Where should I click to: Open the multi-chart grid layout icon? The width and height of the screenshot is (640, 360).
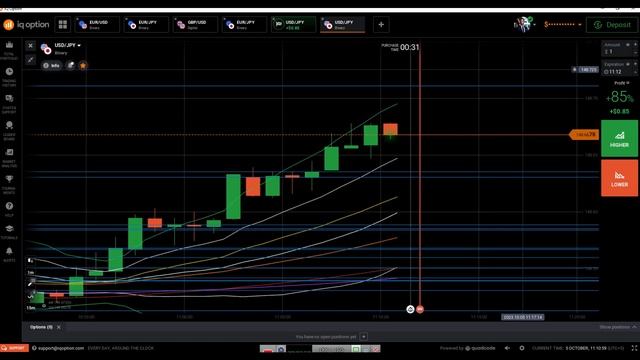pyautogui.click(x=62, y=24)
